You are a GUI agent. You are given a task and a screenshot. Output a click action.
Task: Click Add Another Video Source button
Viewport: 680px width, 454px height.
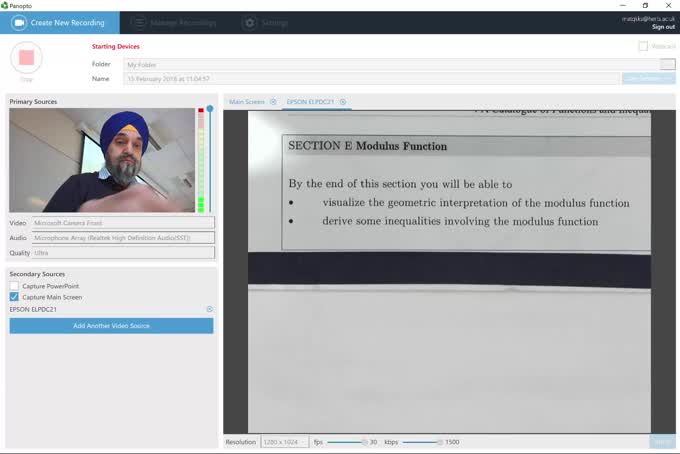point(111,326)
